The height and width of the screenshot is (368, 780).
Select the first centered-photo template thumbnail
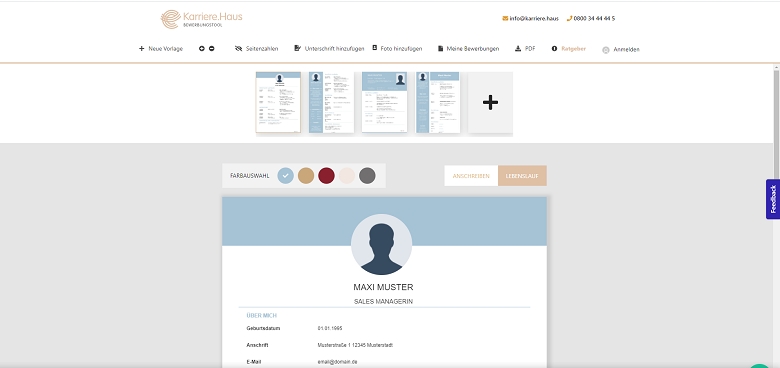pyautogui.click(x=278, y=102)
